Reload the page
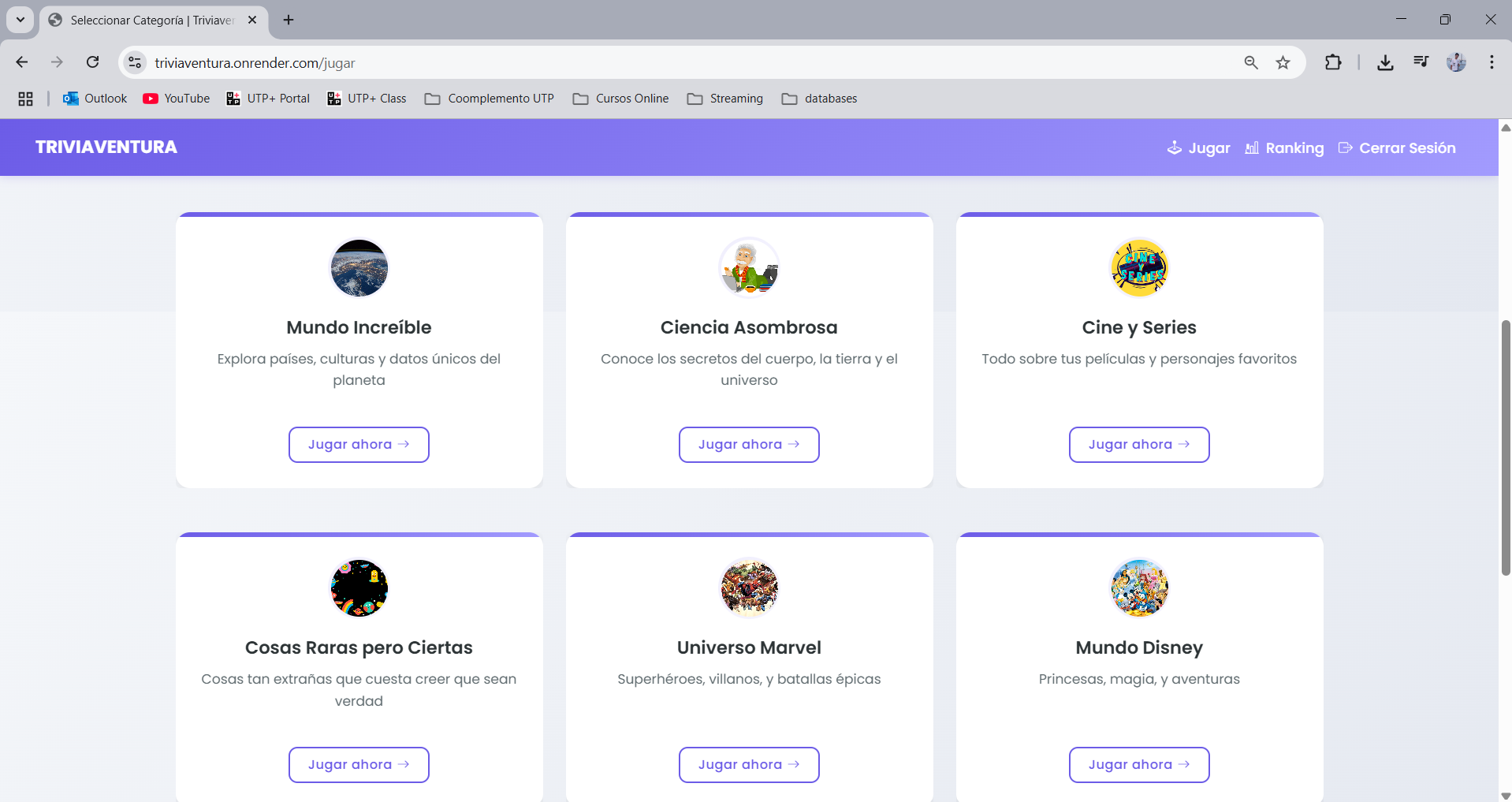Image resolution: width=1512 pixels, height=802 pixels. point(93,62)
